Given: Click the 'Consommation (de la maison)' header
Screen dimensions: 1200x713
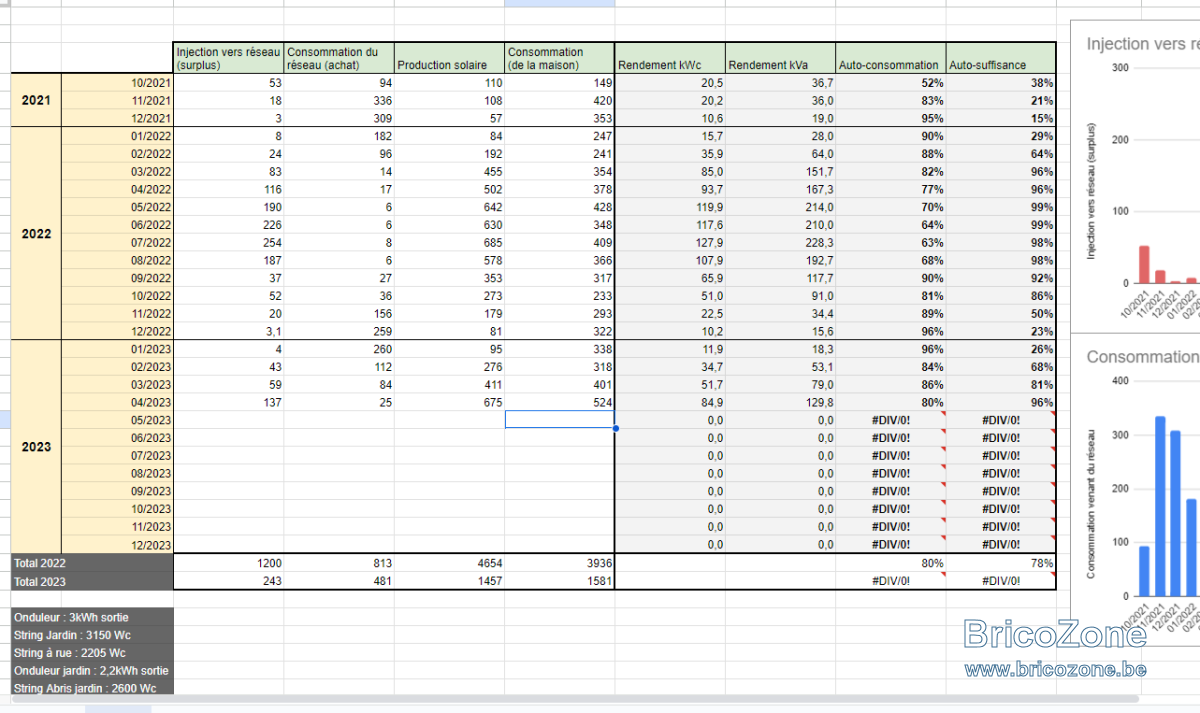Looking at the screenshot, I should pos(559,58).
